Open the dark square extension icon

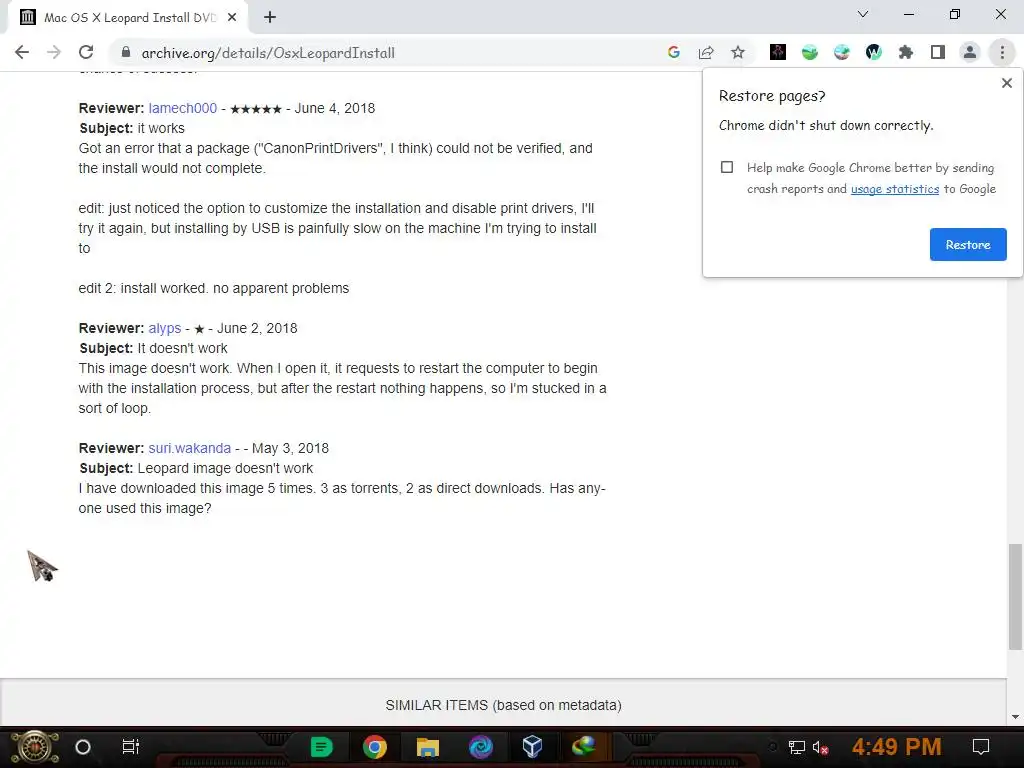pos(777,52)
